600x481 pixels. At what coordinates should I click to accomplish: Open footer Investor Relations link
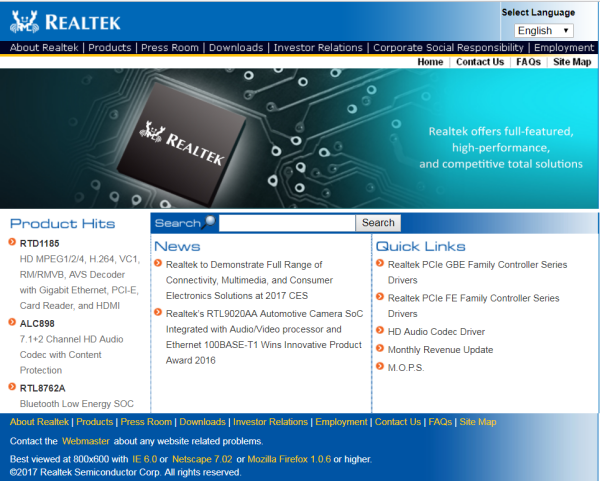coord(271,422)
